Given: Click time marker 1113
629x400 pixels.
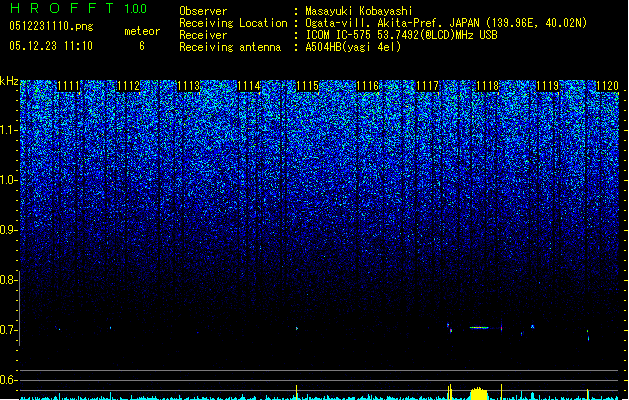Looking at the screenshot, I should 189,86.
